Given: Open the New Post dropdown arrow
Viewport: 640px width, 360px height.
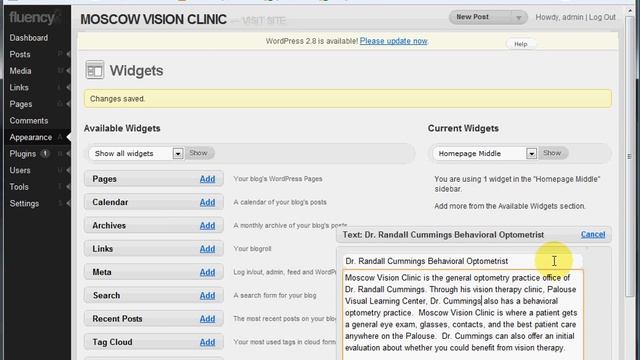Looking at the screenshot, I should (519, 18).
